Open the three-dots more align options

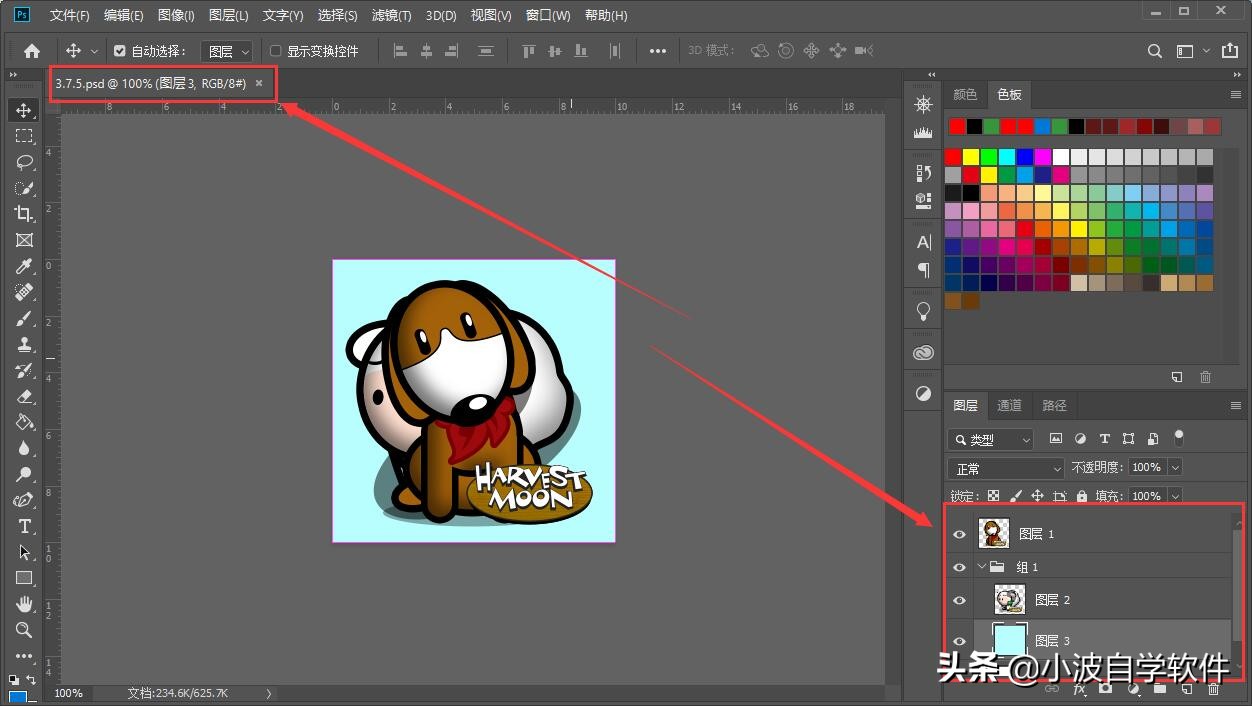pyautogui.click(x=657, y=51)
